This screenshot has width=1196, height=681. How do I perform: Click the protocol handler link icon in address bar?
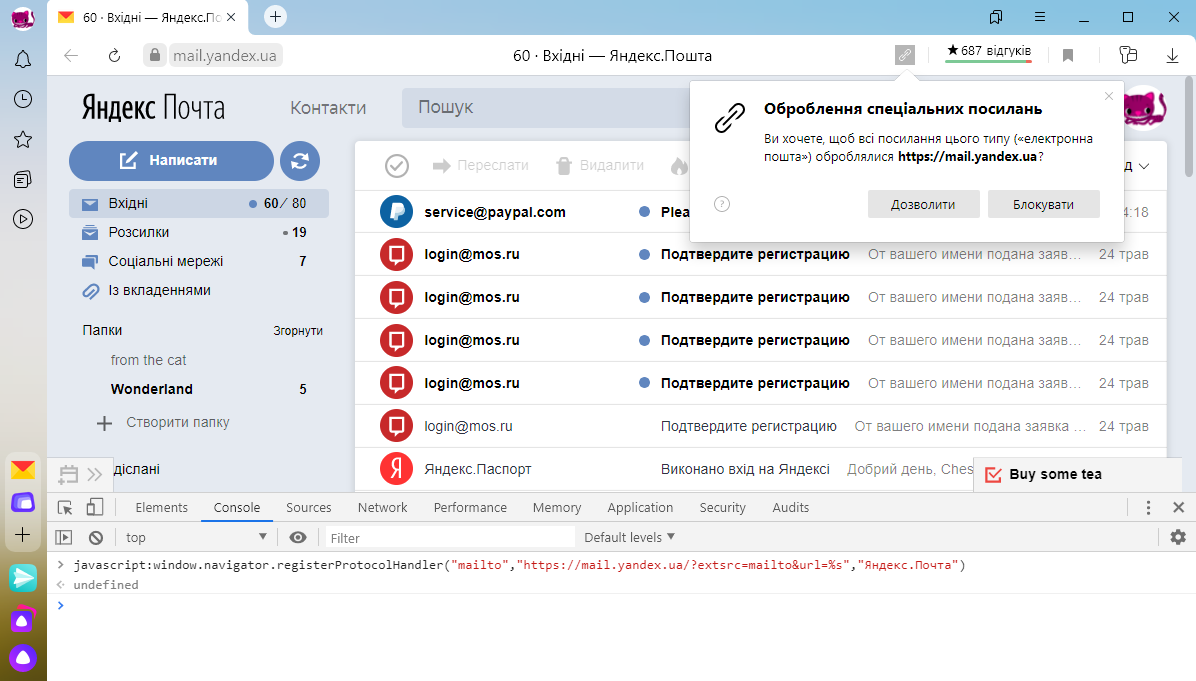coord(905,55)
